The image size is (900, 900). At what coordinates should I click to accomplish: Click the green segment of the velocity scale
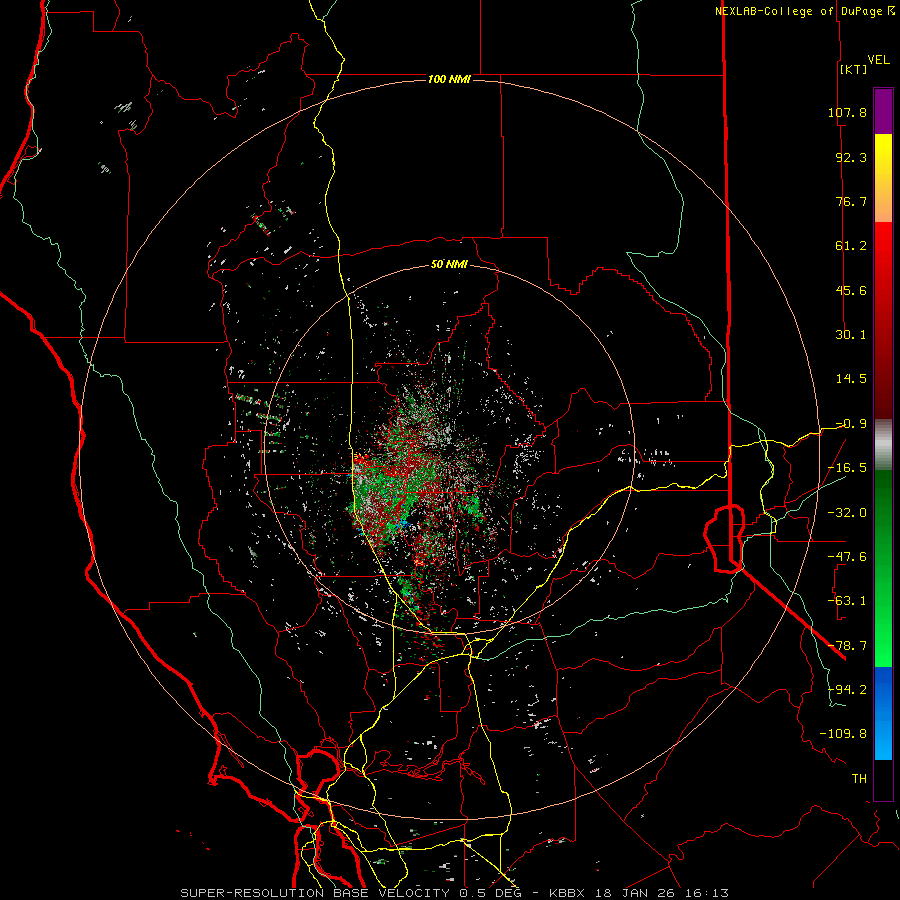[x=883, y=568]
